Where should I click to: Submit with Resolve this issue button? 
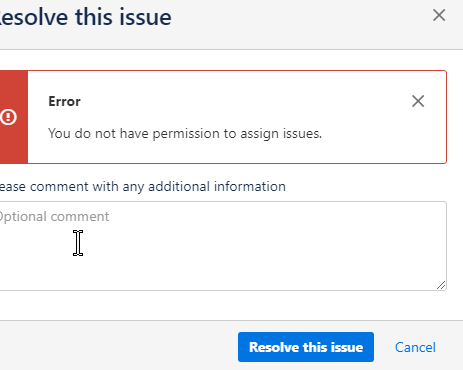[x=306, y=347]
